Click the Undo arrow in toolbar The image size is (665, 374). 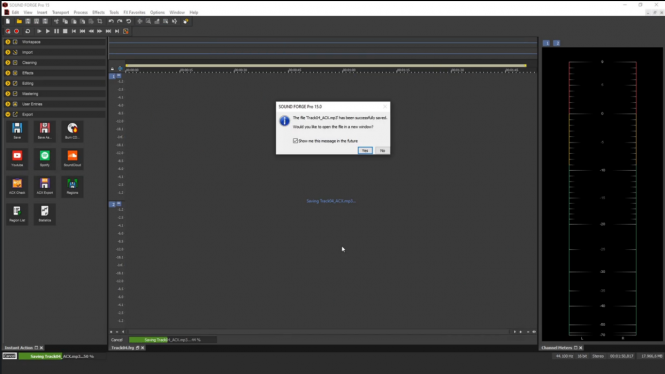pyautogui.click(x=111, y=21)
